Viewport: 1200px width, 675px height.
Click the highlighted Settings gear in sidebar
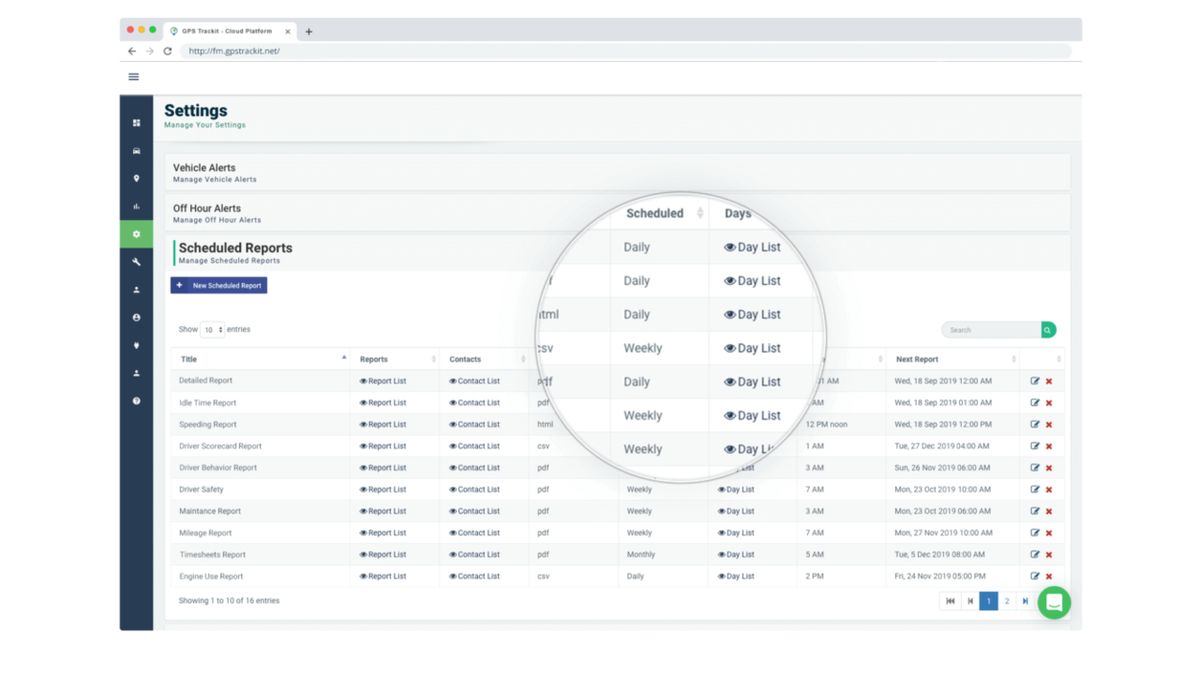click(135, 233)
